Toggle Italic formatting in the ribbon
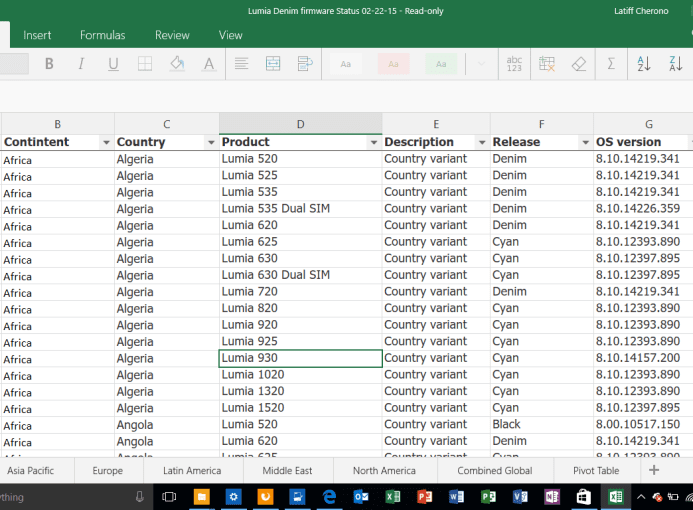The height and width of the screenshot is (510, 693). click(x=81, y=64)
